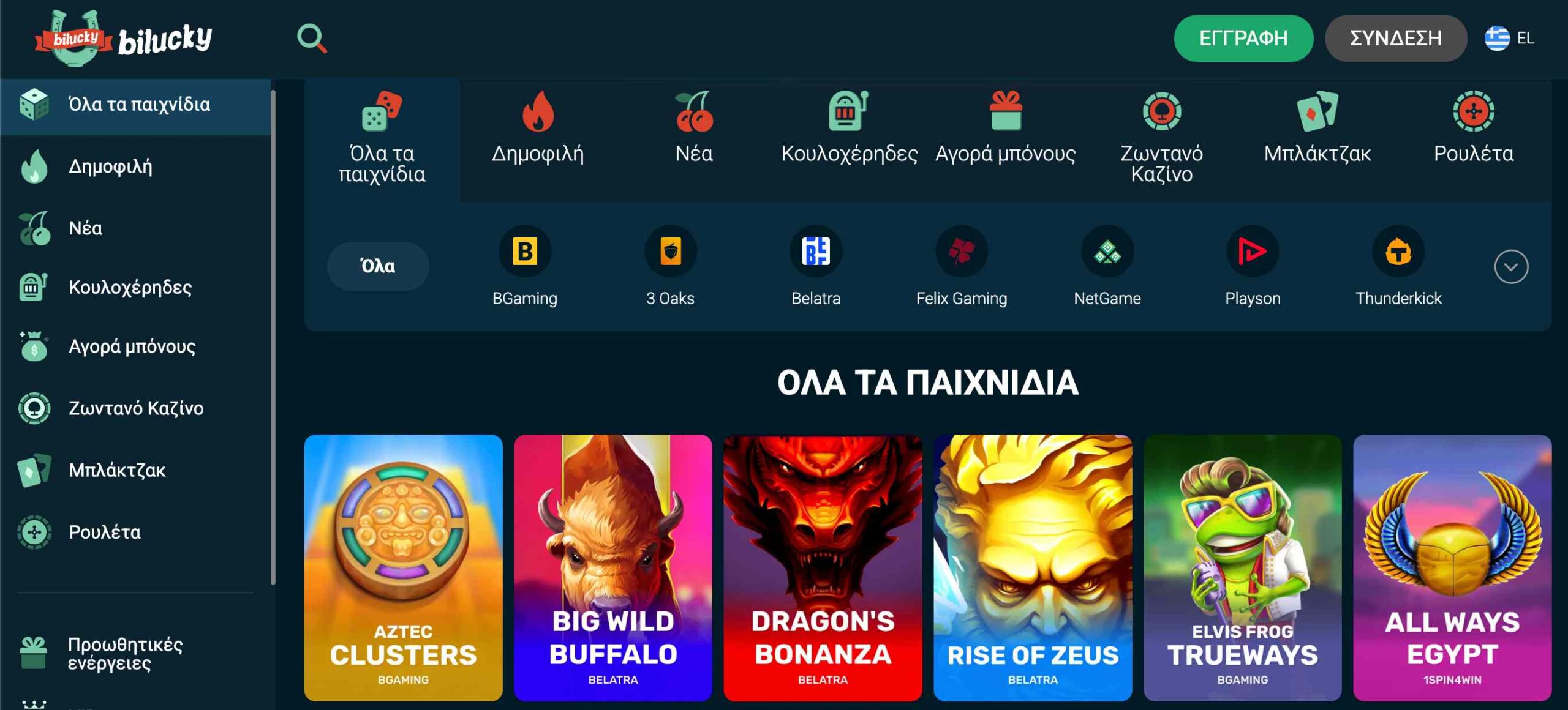1568x710 pixels.
Task: Open Ζωντανό Καζίνο in the sidebar
Action: point(135,408)
